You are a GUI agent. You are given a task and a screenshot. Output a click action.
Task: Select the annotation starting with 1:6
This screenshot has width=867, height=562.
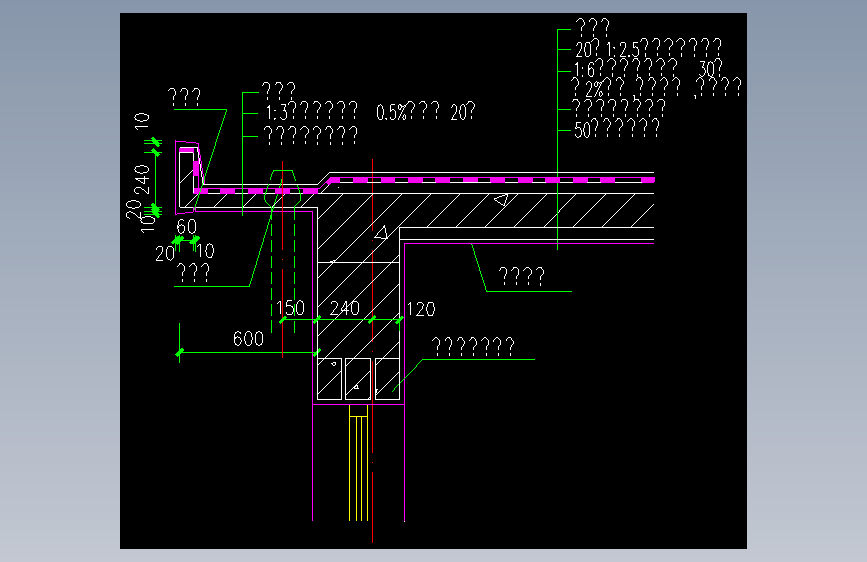[x=625, y=69]
